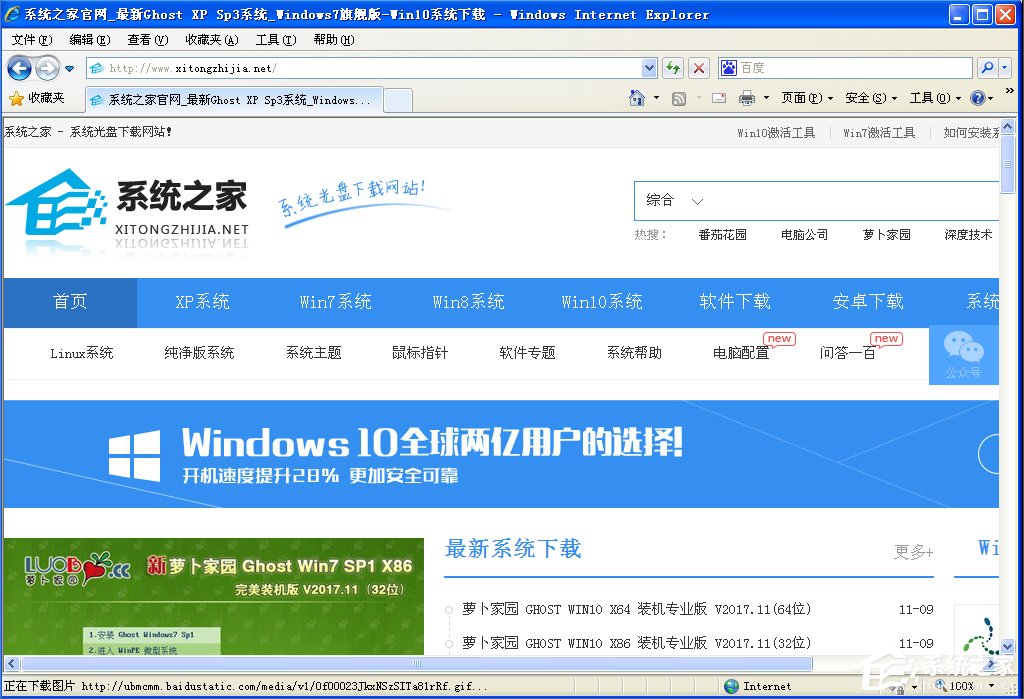The height and width of the screenshot is (699, 1024).
Task: Click the RSS feeds icon
Action: click(678, 98)
